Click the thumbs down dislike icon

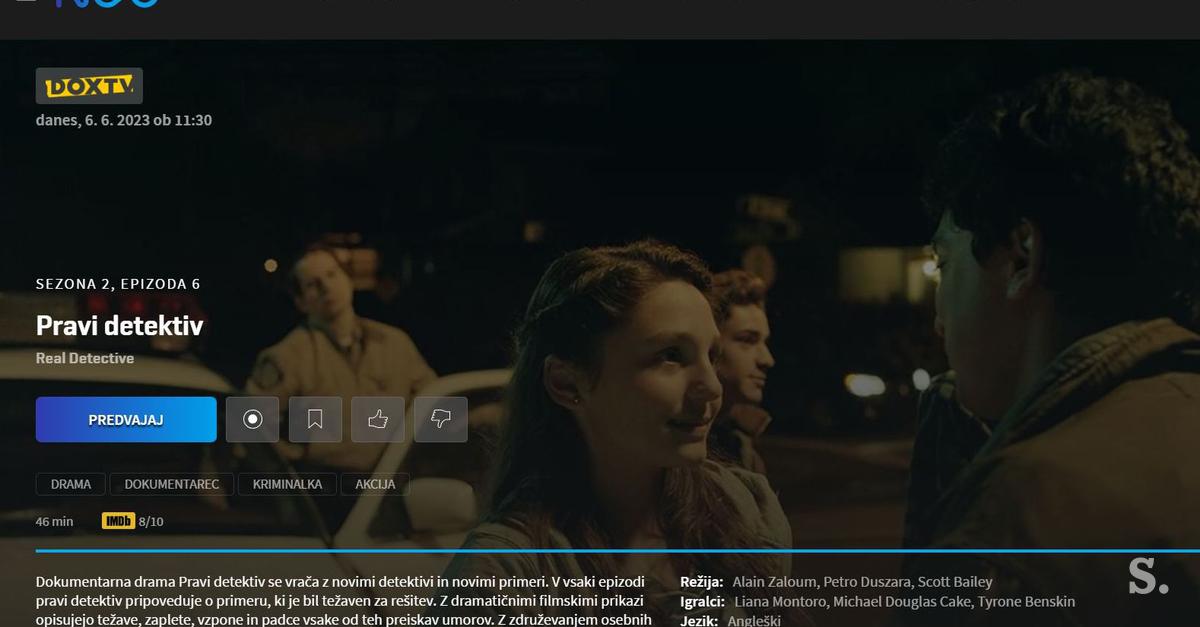click(x=440, y=419)
